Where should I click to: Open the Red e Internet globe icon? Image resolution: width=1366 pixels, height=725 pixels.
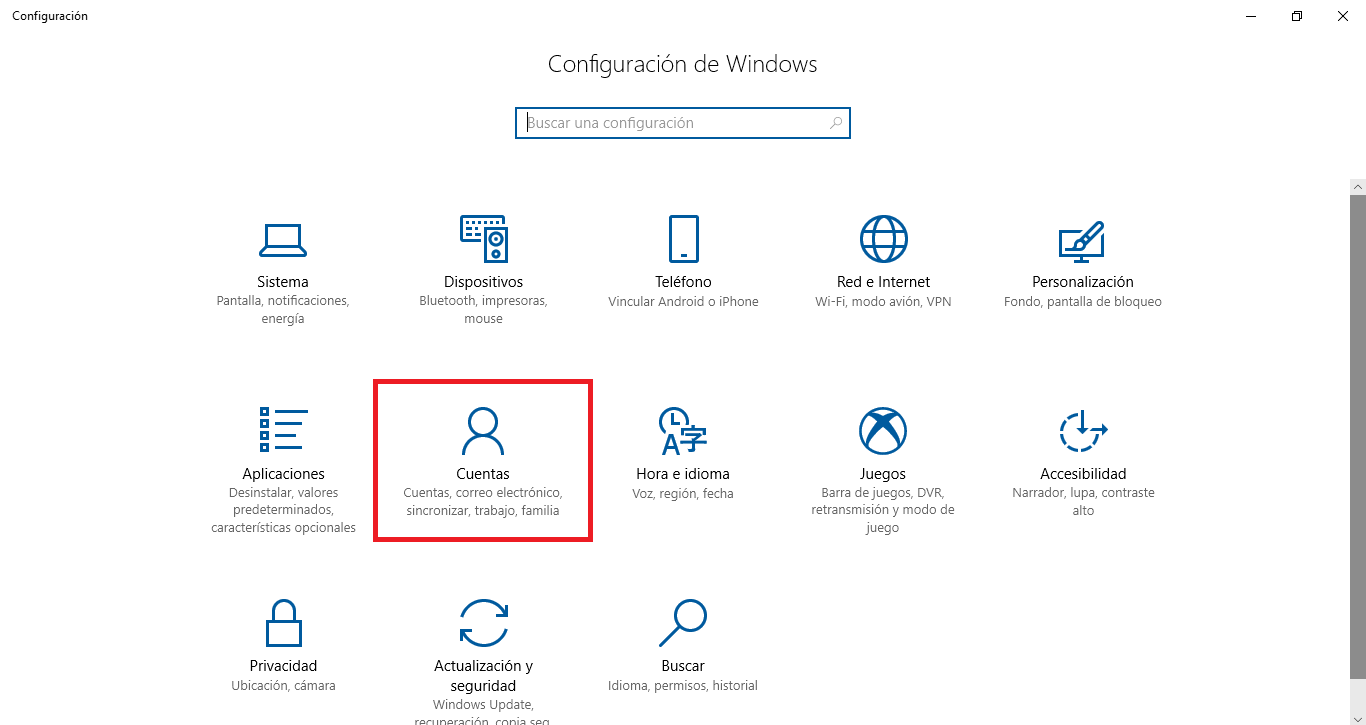(884, 239)
